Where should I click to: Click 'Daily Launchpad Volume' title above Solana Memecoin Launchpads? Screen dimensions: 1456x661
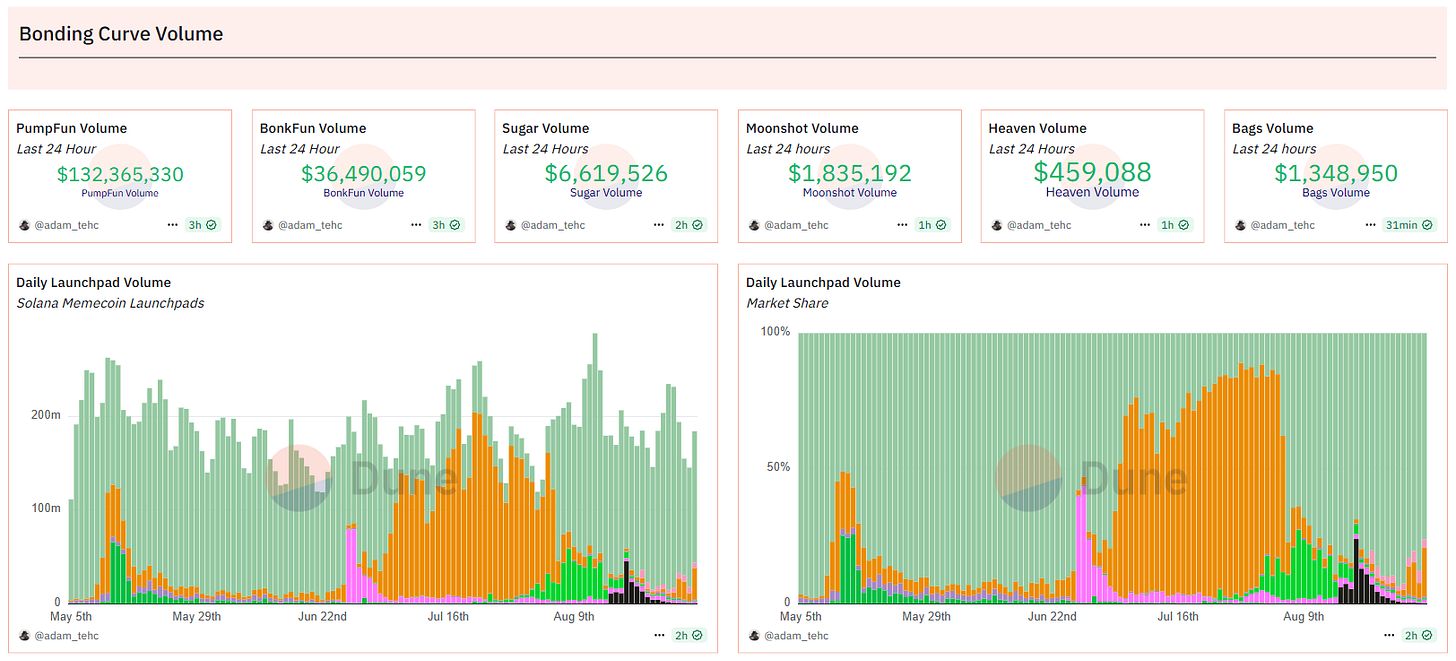[93, 283]
